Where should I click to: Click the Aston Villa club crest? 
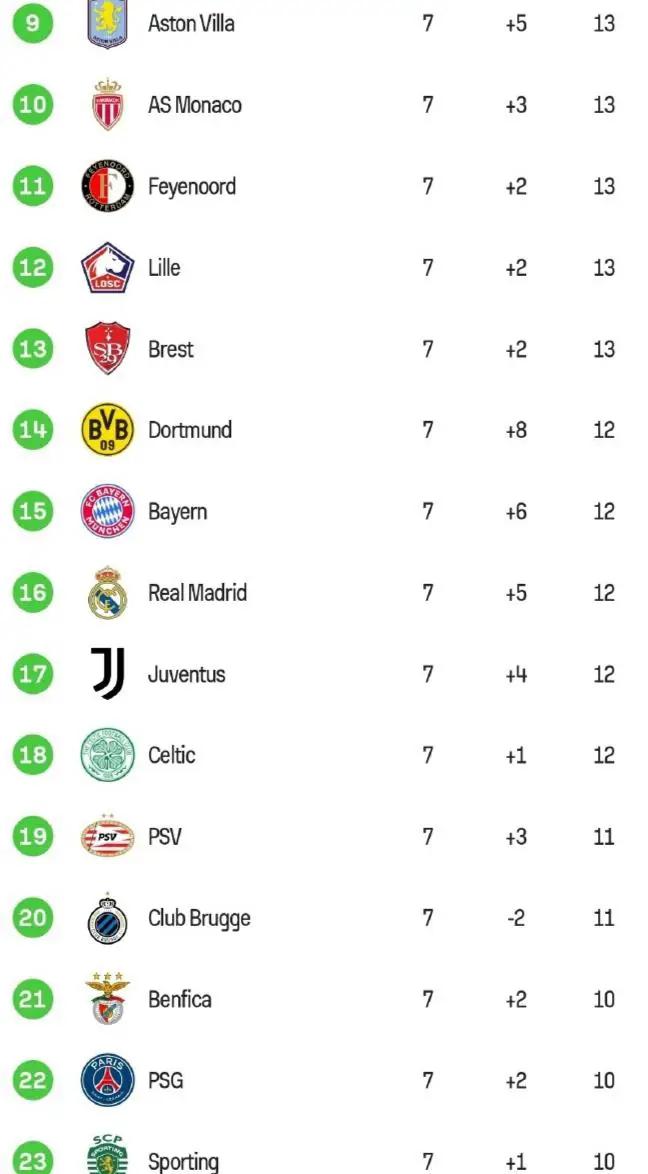[107, 24]
